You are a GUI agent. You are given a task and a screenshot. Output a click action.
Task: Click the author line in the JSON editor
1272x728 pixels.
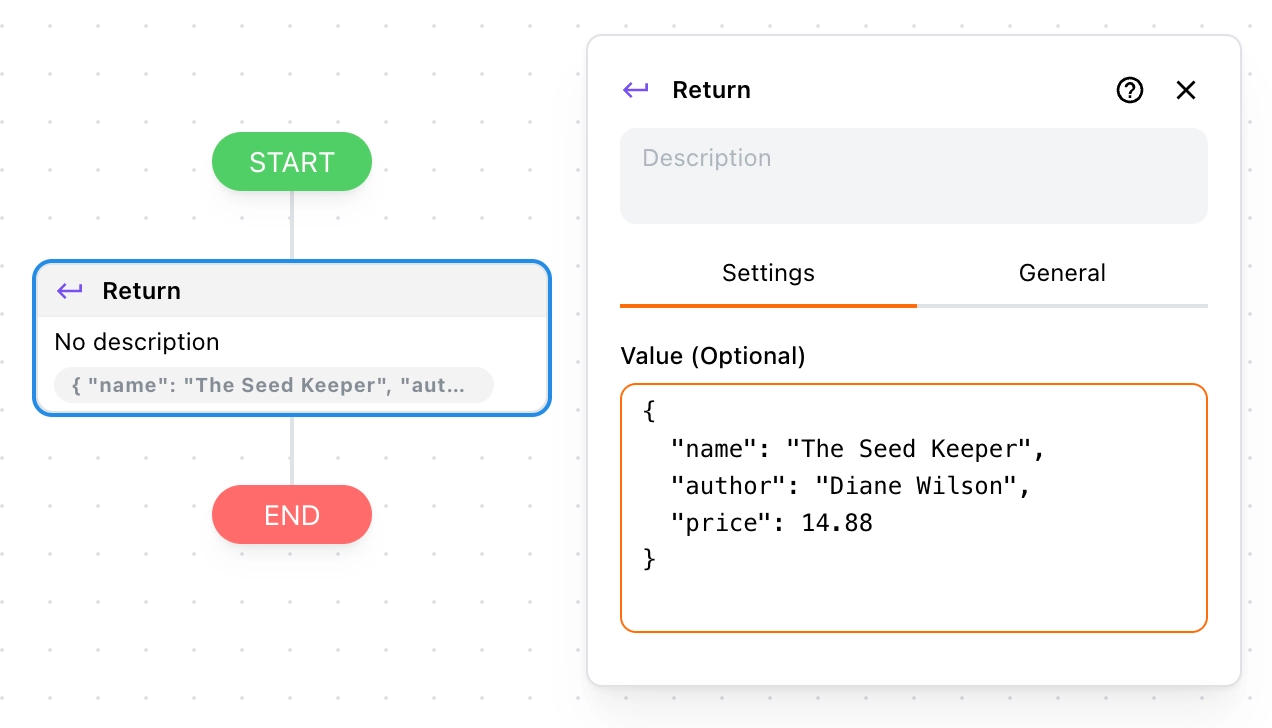[x=848, y=485]
